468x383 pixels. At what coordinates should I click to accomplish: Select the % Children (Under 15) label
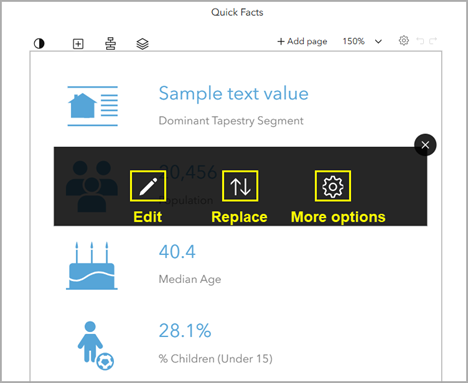click(216, 359)
